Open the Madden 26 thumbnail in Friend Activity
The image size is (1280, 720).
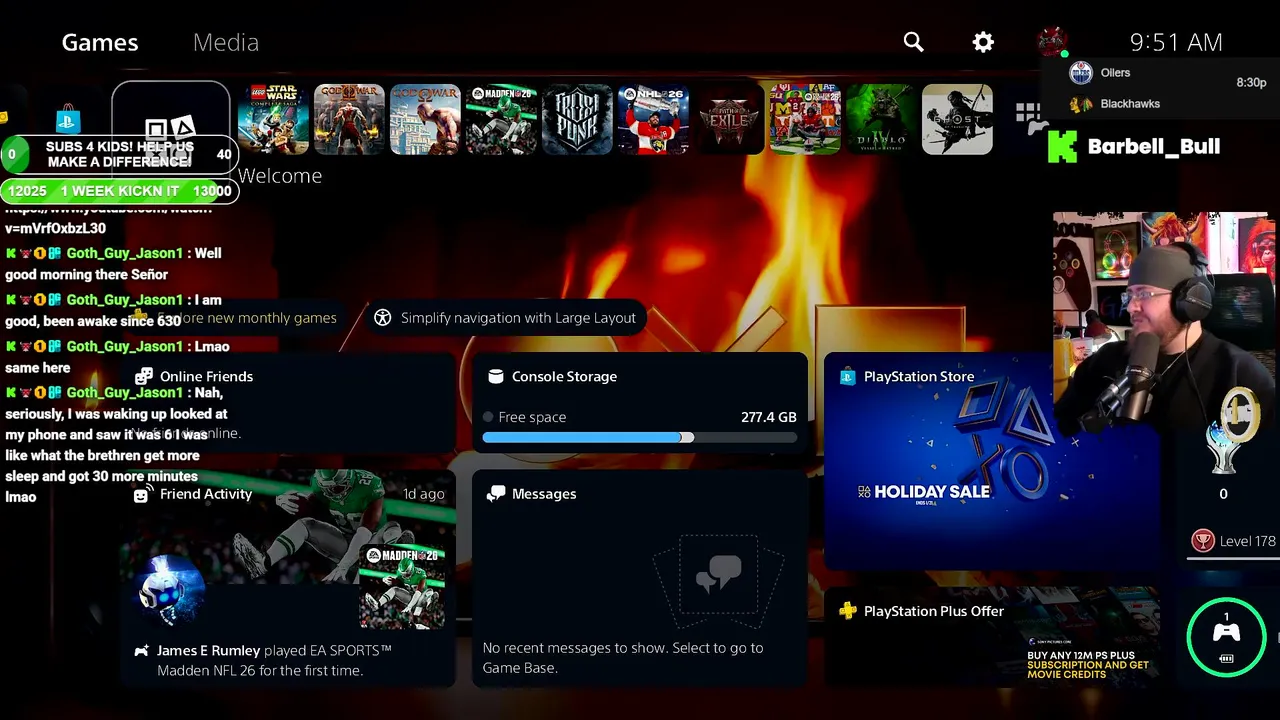tap(402, 585)
